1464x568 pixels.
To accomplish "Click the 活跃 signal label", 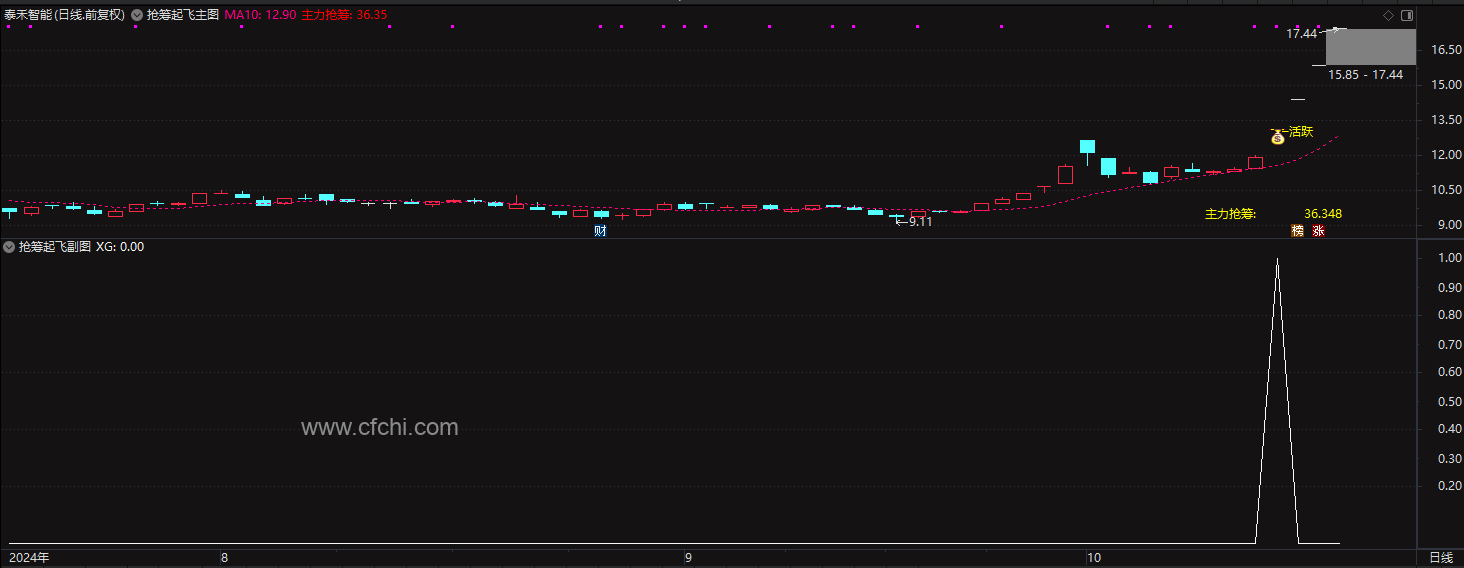I will click(x=1301, y=131).
